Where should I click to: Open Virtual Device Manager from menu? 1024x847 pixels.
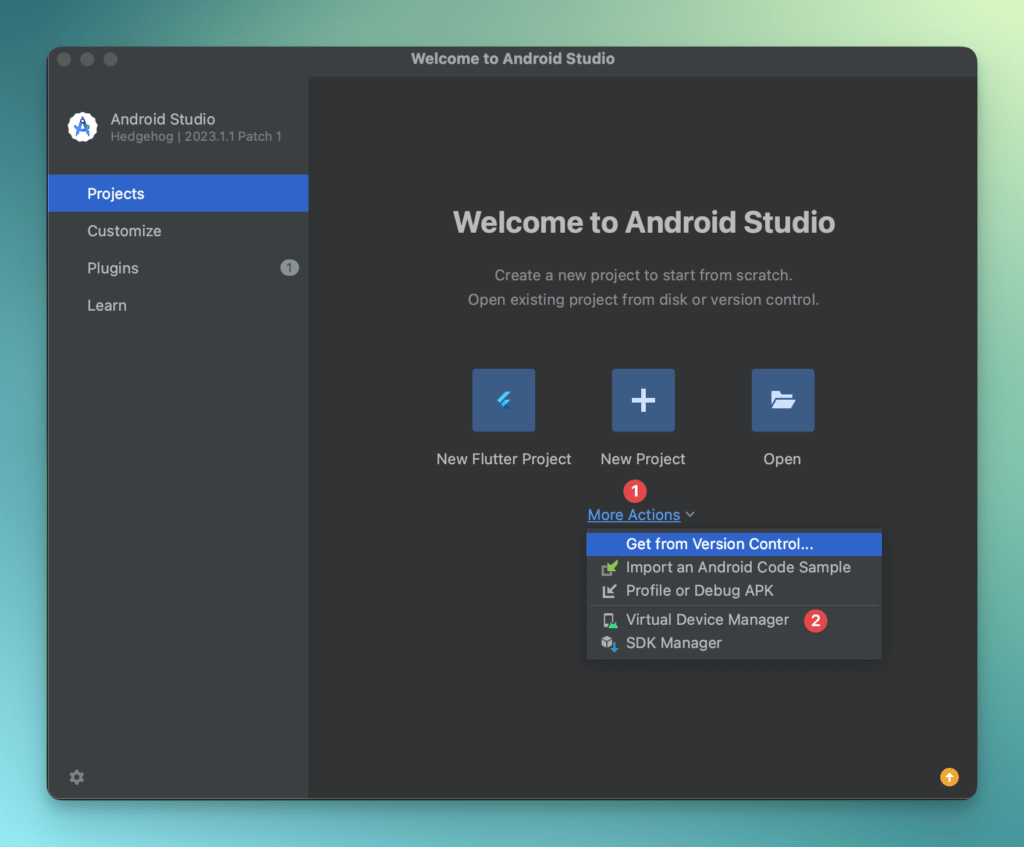click(x=734, y=620)
